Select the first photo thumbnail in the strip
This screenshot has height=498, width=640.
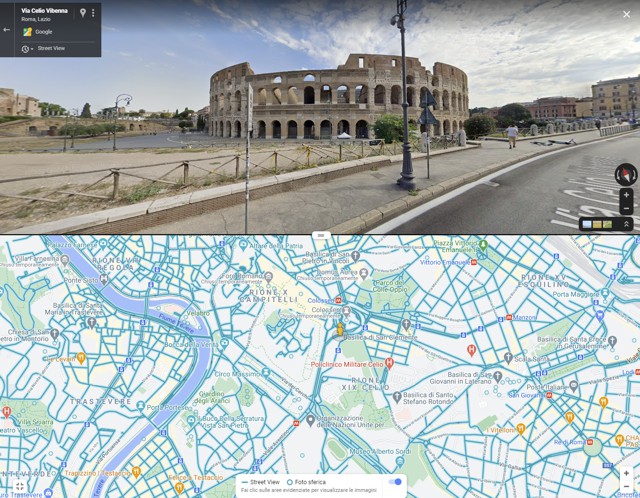[587, 224]
